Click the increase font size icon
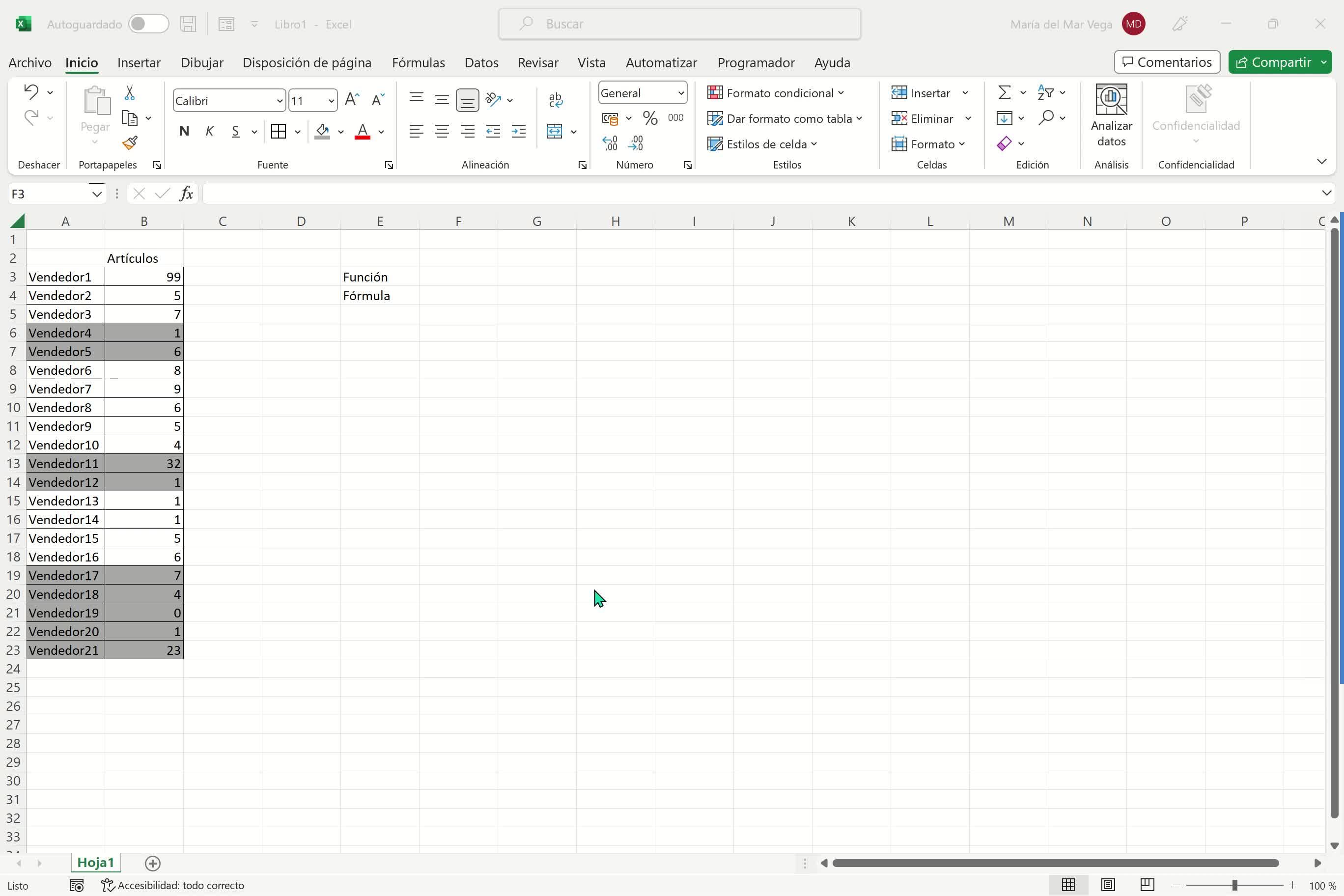Image resolution: width=1344 pixels, height=896 pixels. tap(352, 100)
